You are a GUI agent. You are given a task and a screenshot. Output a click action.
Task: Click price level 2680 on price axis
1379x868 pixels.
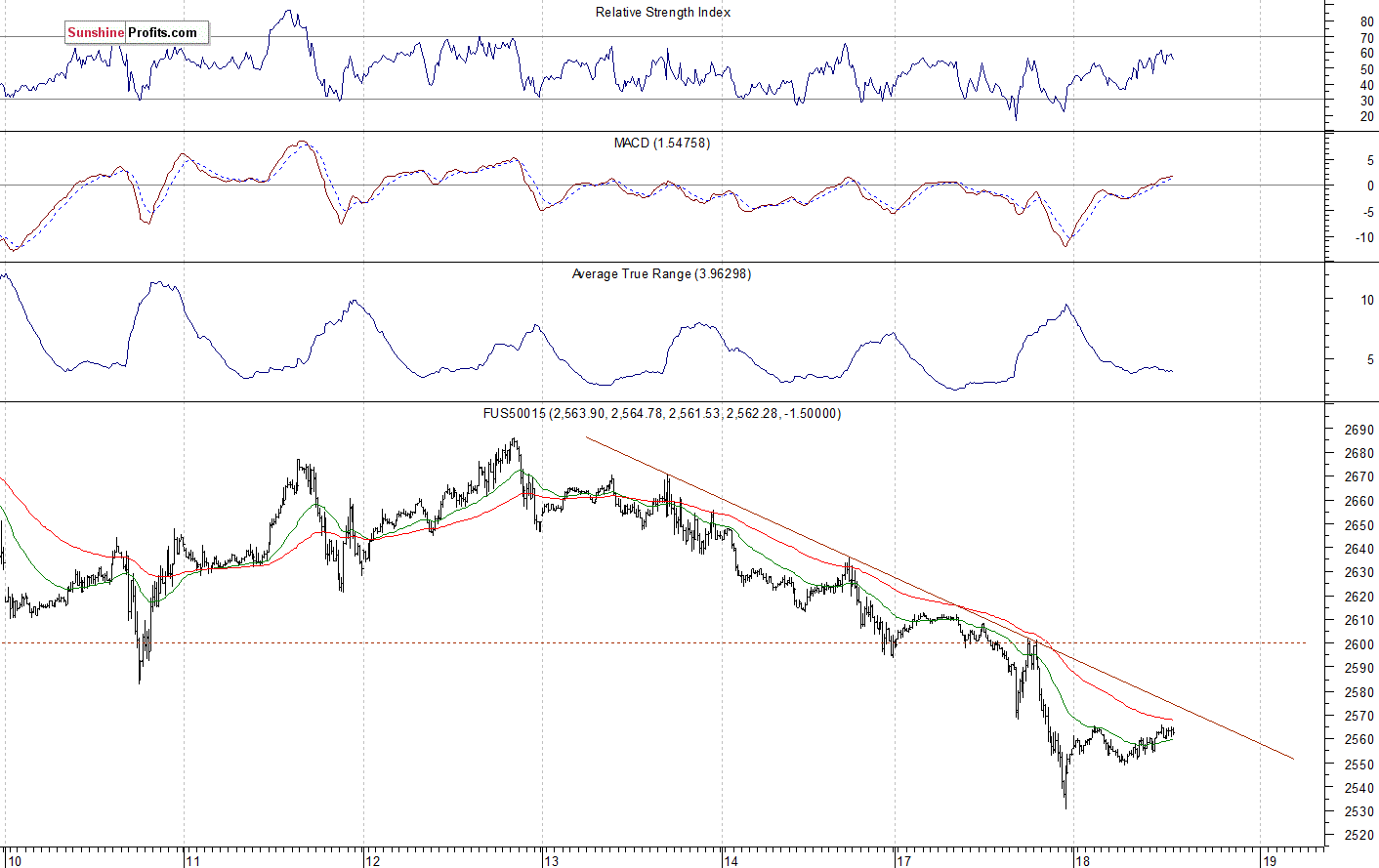tap(1358, 454)
